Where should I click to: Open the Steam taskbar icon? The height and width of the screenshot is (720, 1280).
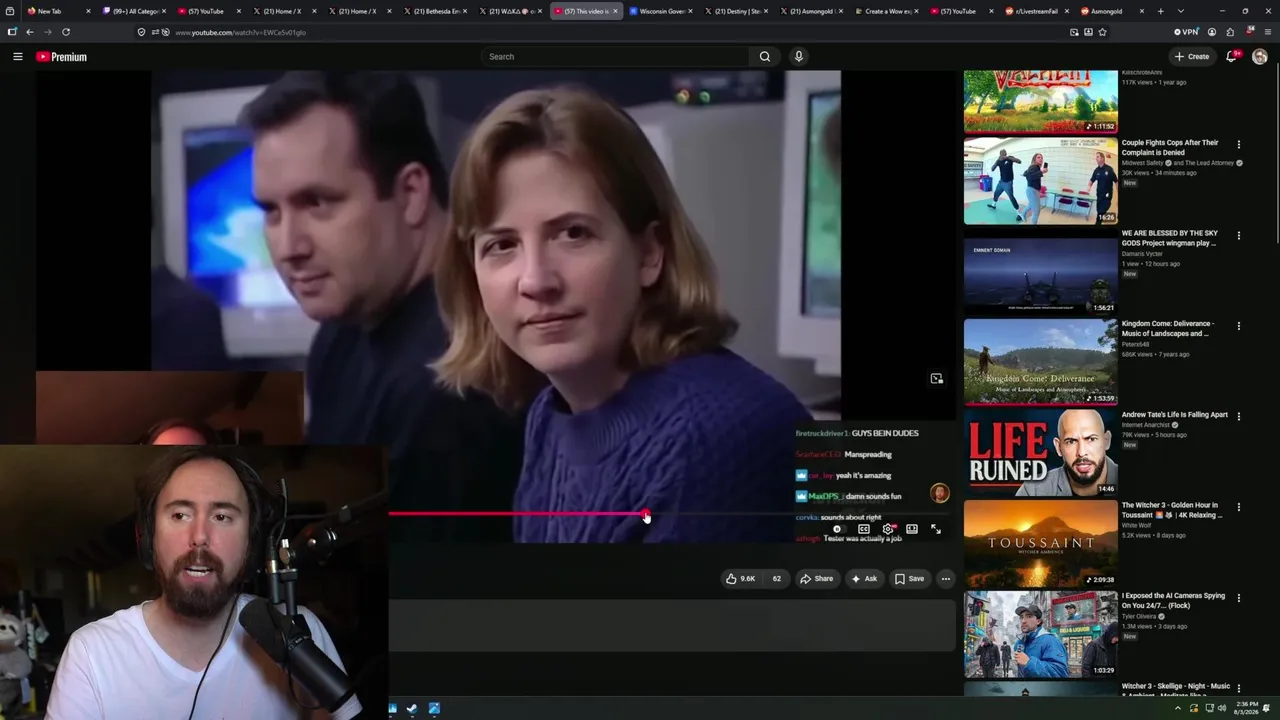[x=412, y=709]
